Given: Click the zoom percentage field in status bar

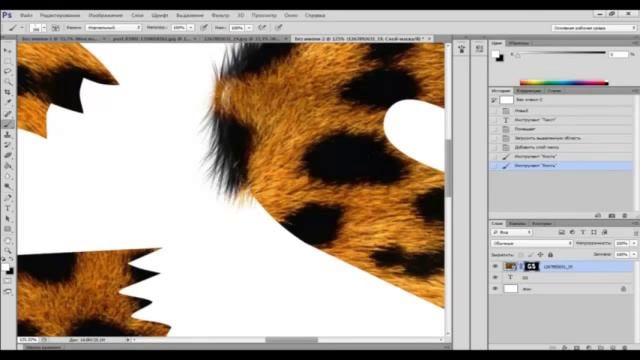Looking at the screenshot, I should coord(28,340).
